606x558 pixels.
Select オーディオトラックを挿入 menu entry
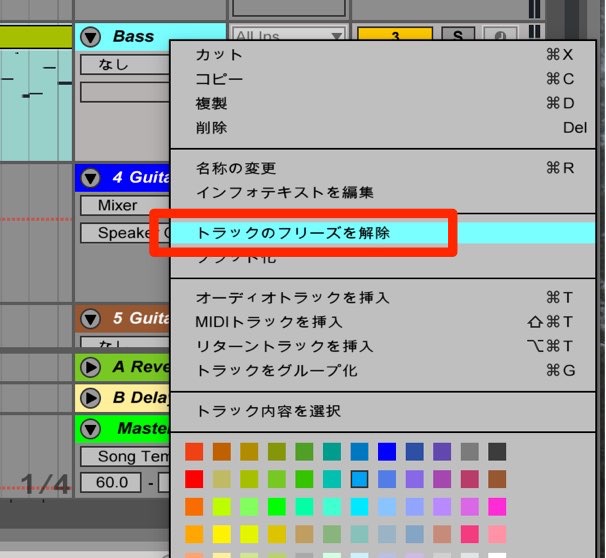click(383, 298)
